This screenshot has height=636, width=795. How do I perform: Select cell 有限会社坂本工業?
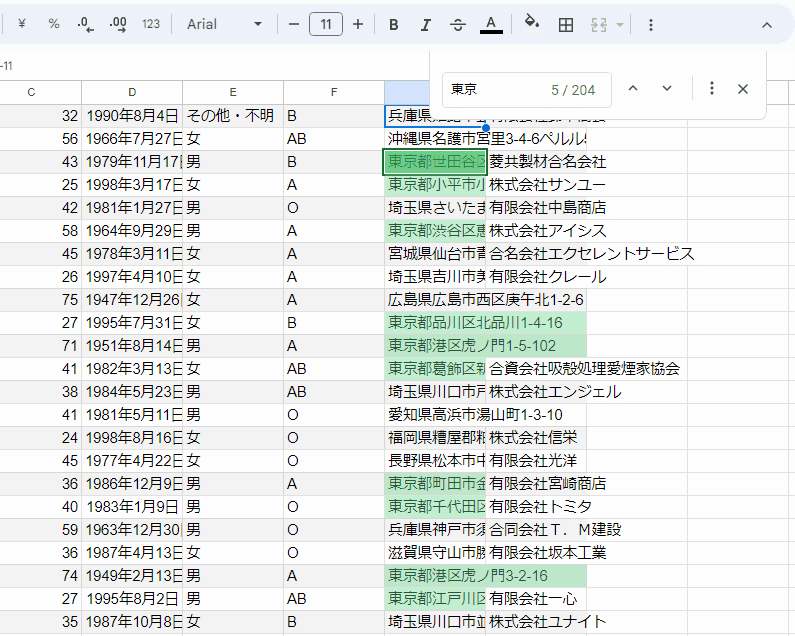point(536,553)
